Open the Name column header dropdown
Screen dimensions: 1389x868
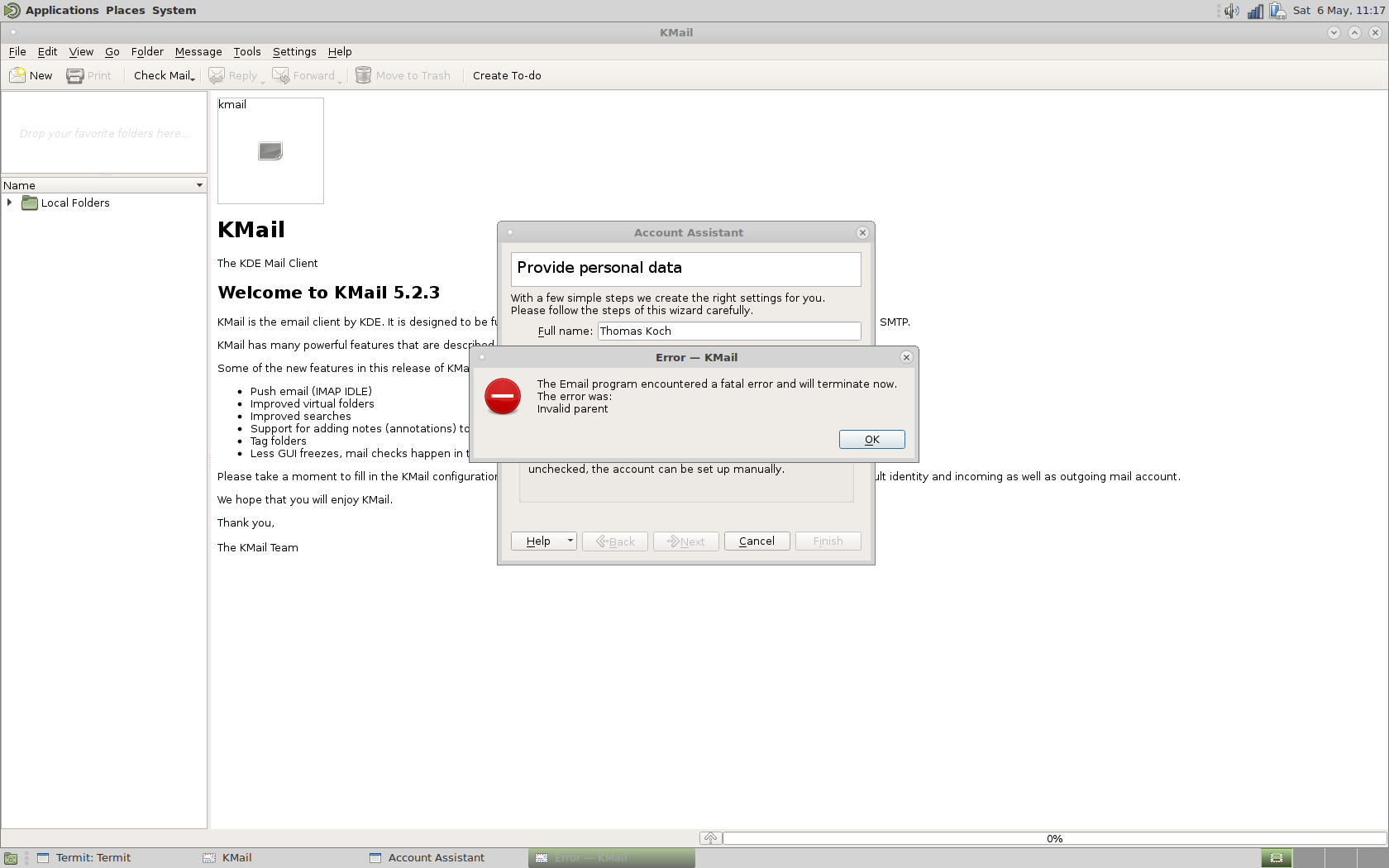(199, 185)
